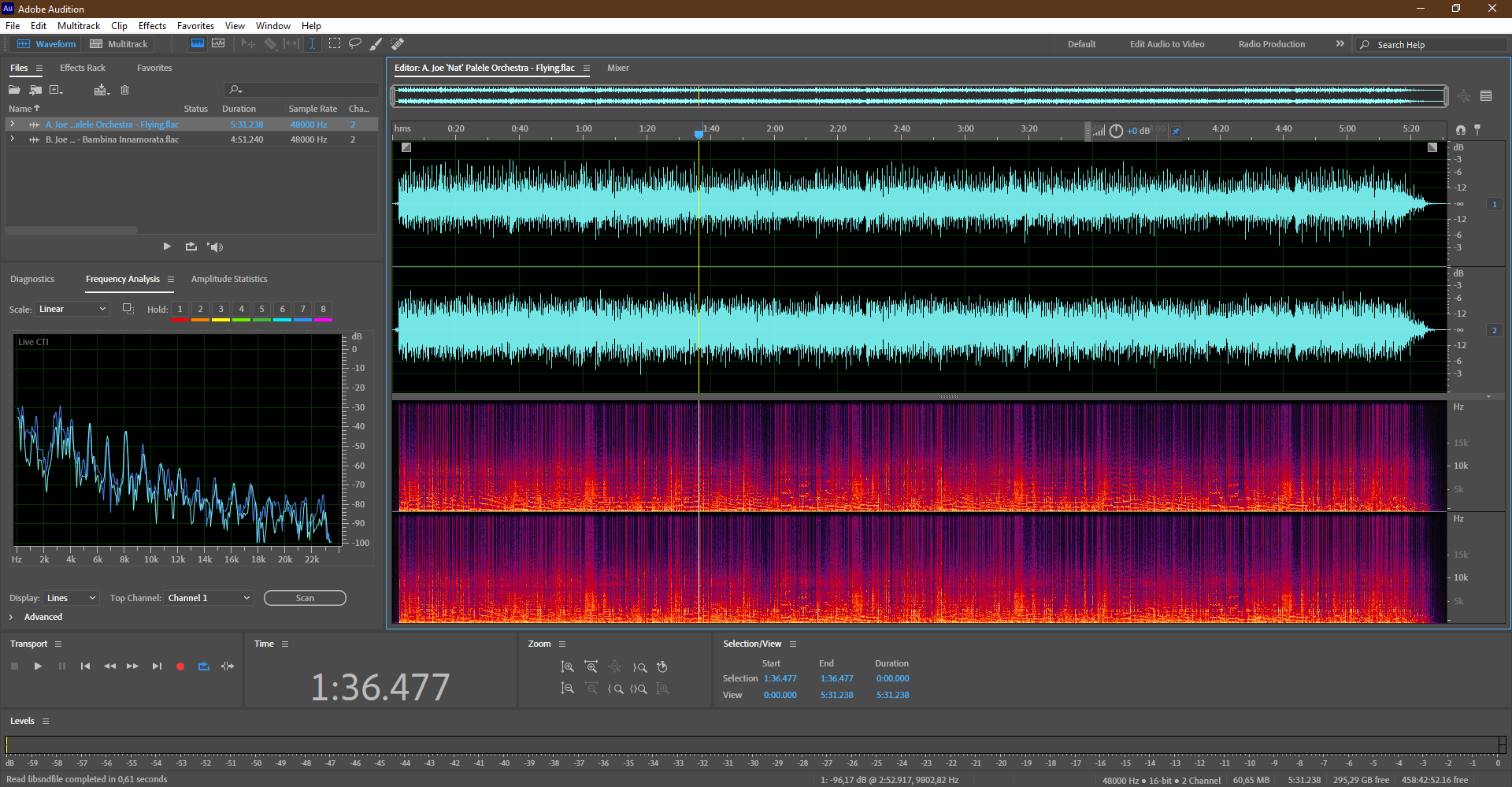Screen dimensions: 1512x787
Task: Click the Rewind transport button
Action: (x=109, y=666)
